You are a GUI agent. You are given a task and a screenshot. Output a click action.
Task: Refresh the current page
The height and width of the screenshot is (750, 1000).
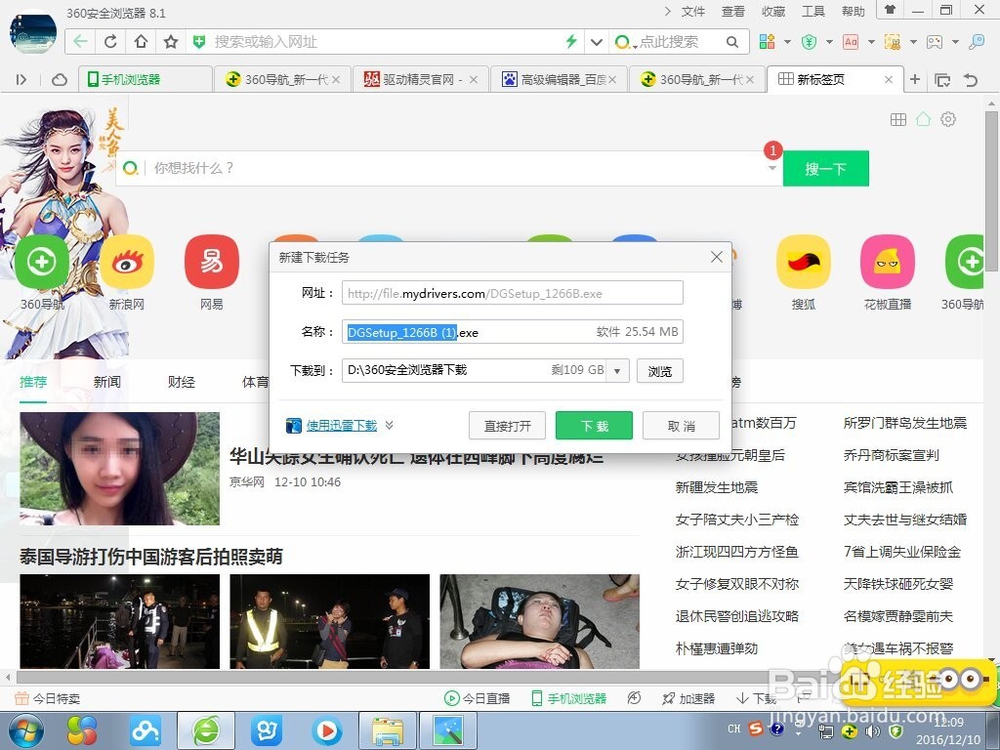[110, 41]
